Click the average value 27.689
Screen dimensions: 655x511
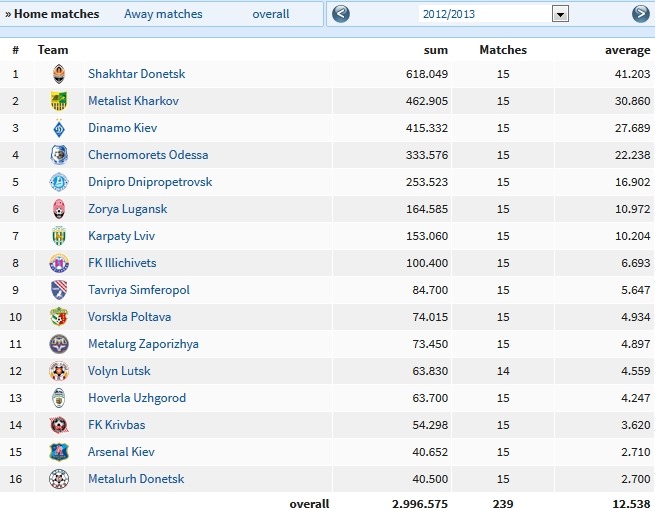[632, 128]
